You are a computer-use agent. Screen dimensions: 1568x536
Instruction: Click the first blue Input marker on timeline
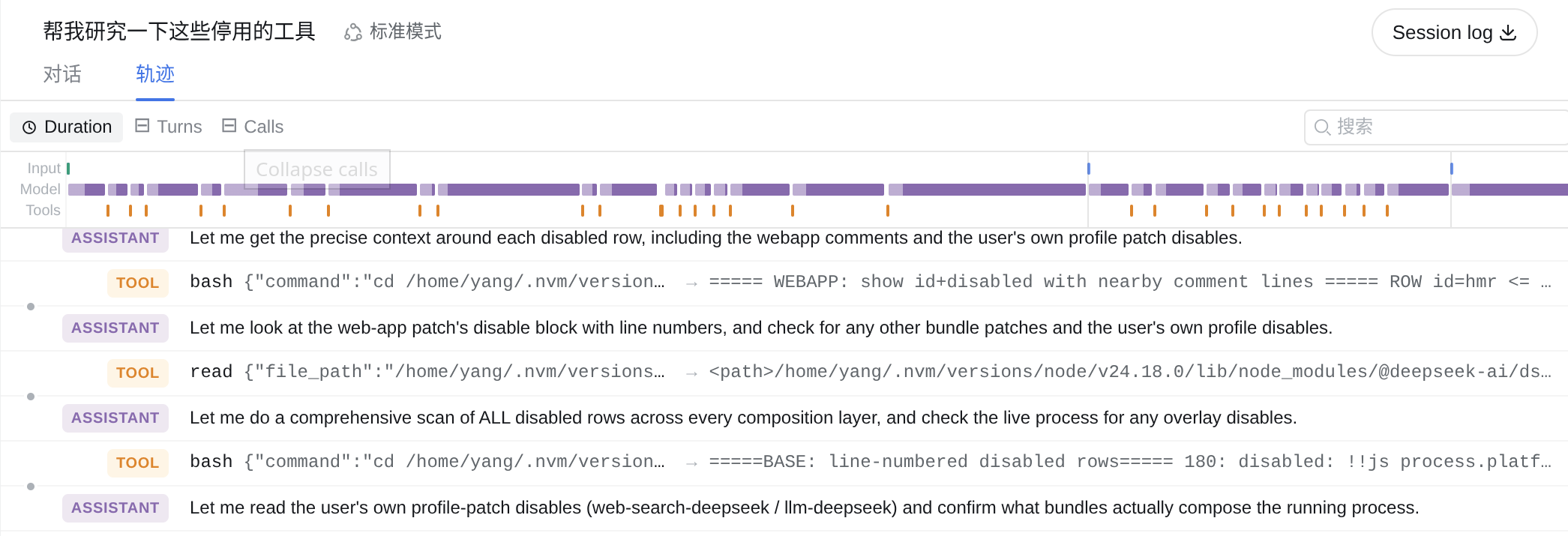(1088, 169)
